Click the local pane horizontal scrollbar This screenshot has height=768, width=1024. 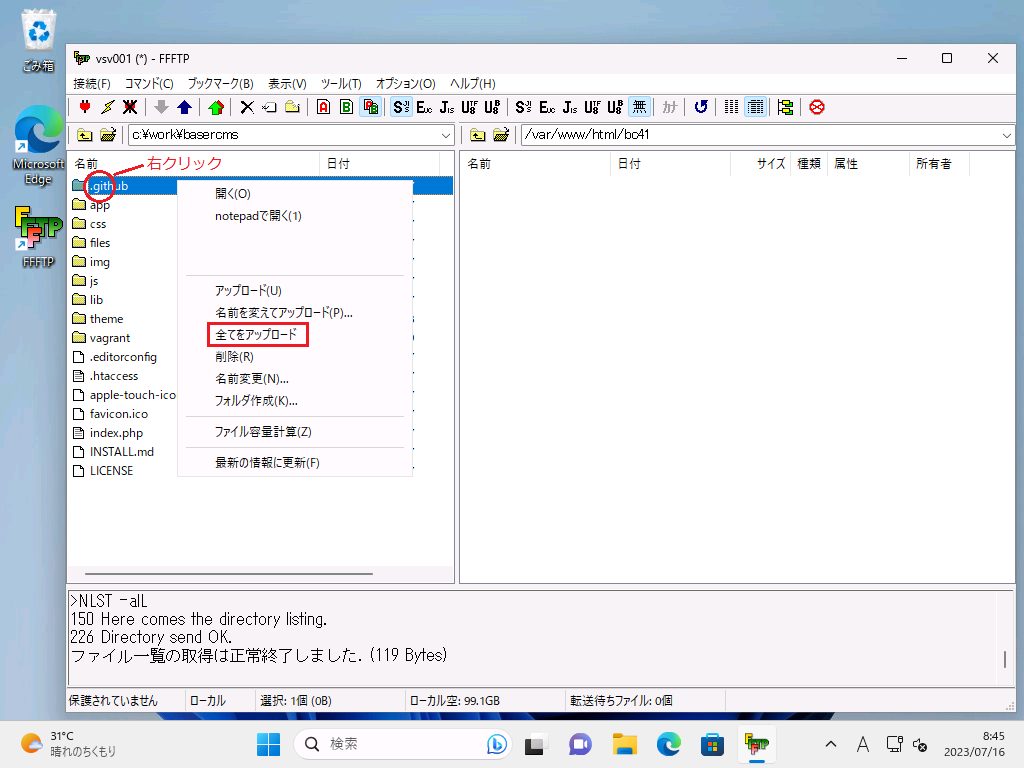coord(230,574)
